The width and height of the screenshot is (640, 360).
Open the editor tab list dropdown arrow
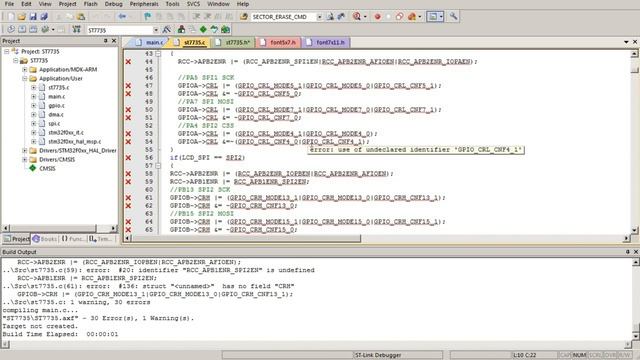(x=626, y=42)
